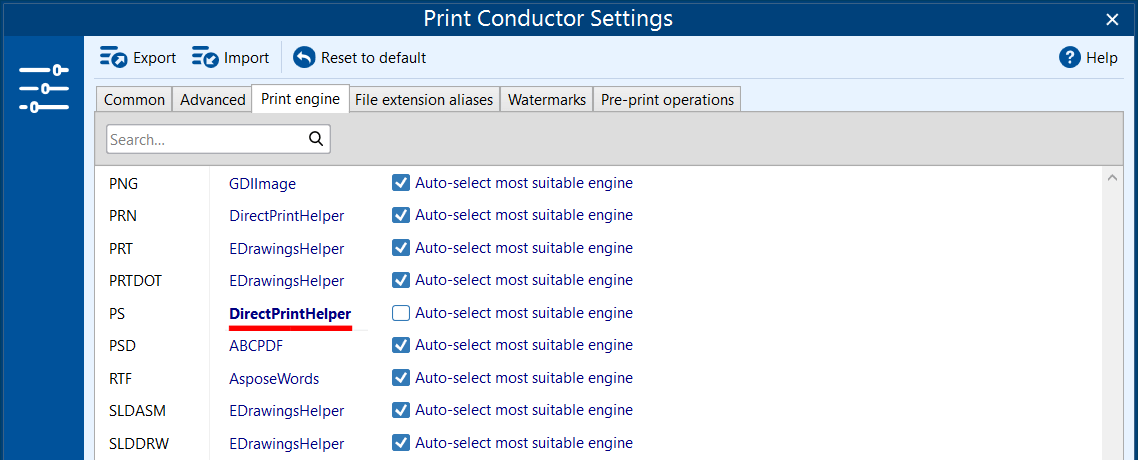The height and width of the screenshot is (460, 1138).
Task: Open DirectPrintHelper engine dropdown for PS
Action: pyautogui.click(x=290, y=314)
